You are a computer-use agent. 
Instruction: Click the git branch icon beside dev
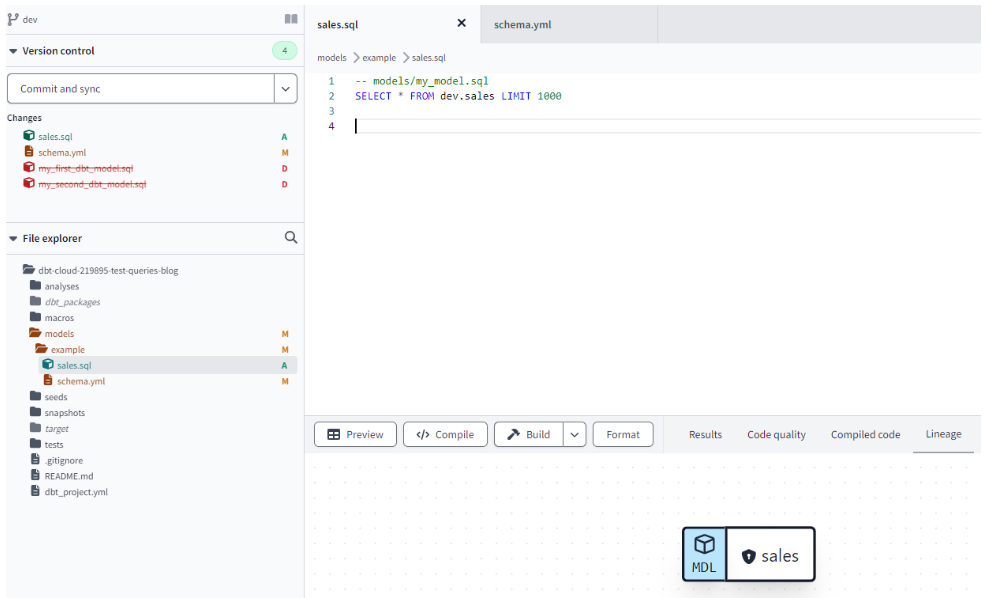point(11,17)
